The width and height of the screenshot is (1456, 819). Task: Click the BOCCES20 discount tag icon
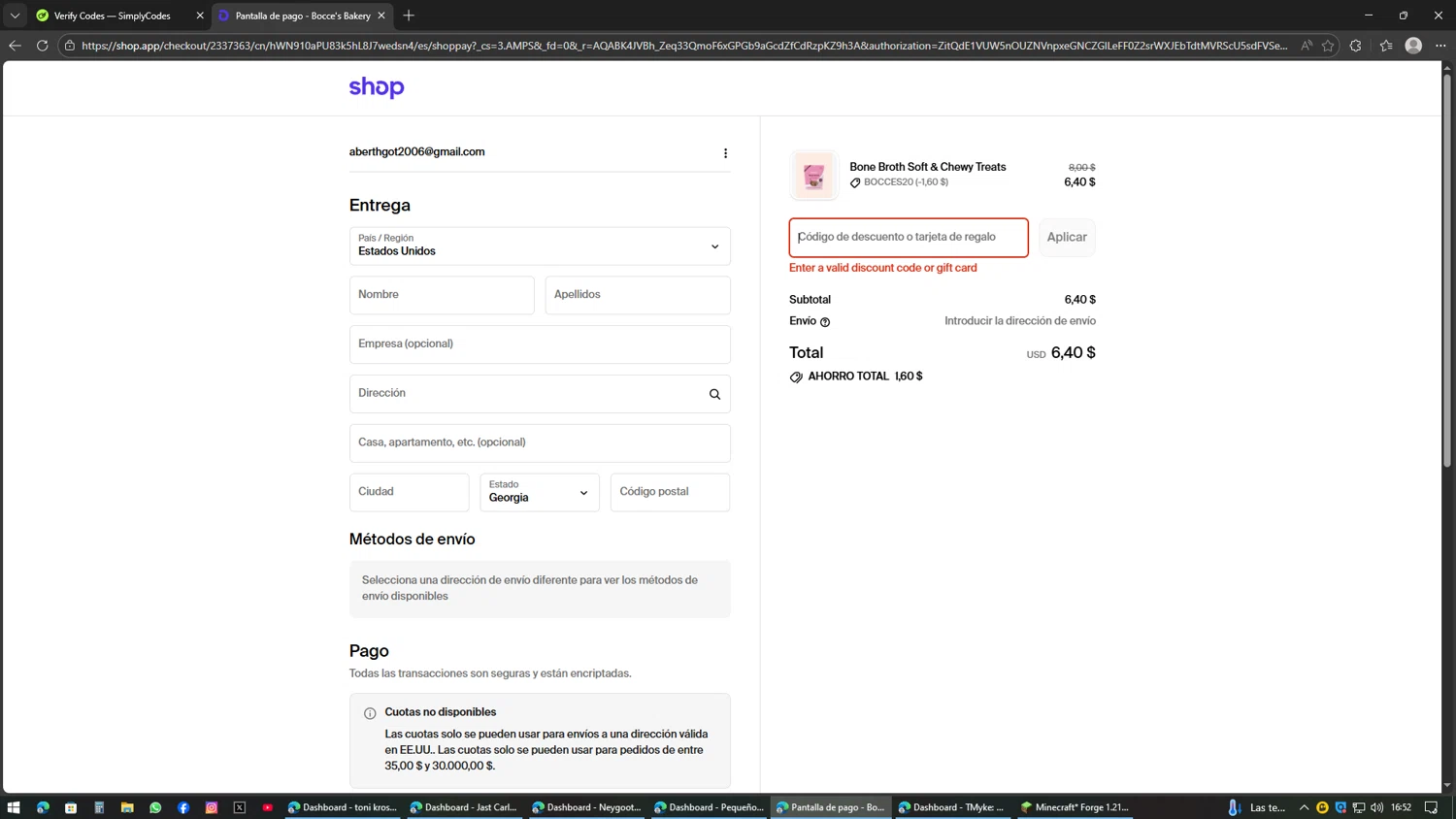[855, 182]
